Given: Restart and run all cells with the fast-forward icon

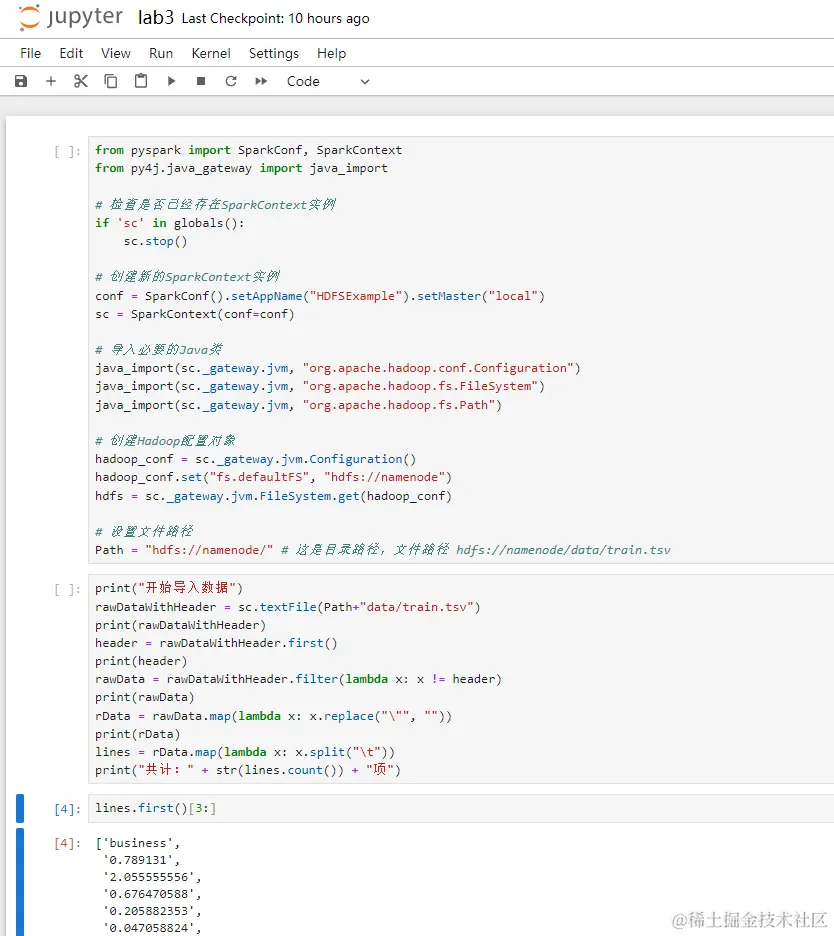Looking at the screenshot, I should tap(261, 81).
